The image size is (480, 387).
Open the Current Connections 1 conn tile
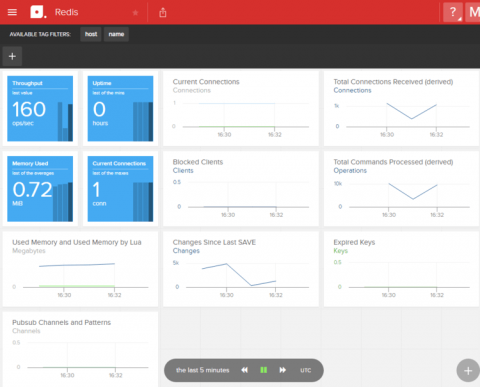pyautogui.click(x=120, y=189)
